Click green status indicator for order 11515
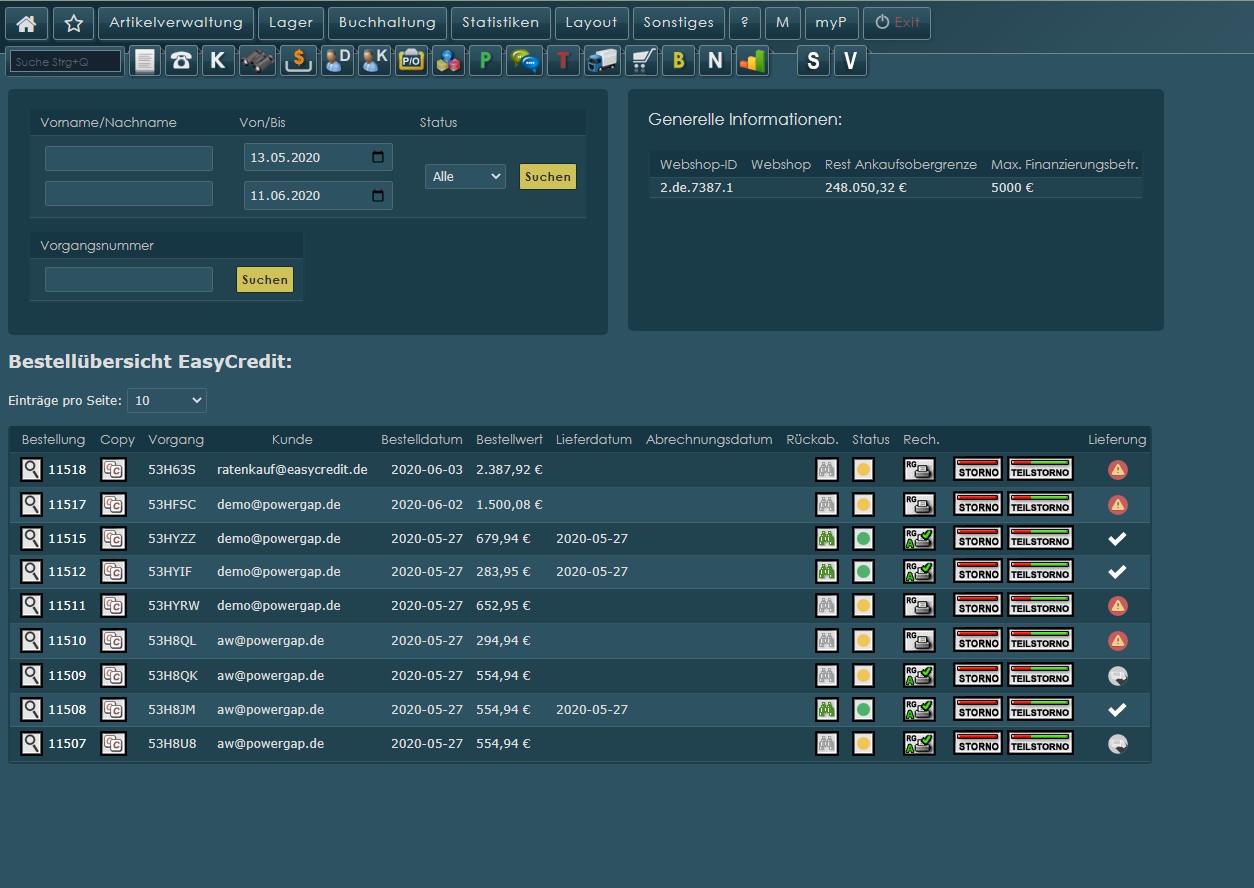Viewport: 1254px width, 888px height. (863, 538)
